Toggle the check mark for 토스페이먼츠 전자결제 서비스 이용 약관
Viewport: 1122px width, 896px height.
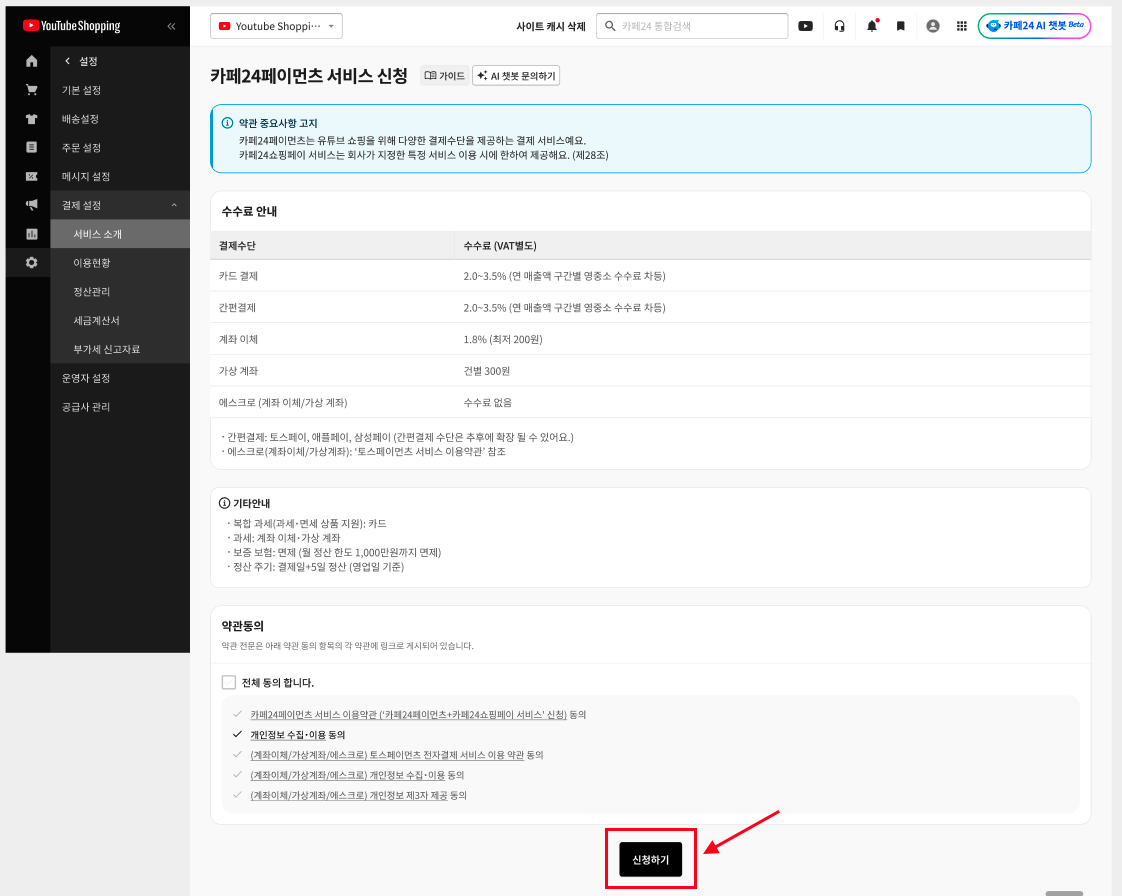point(238,754)
